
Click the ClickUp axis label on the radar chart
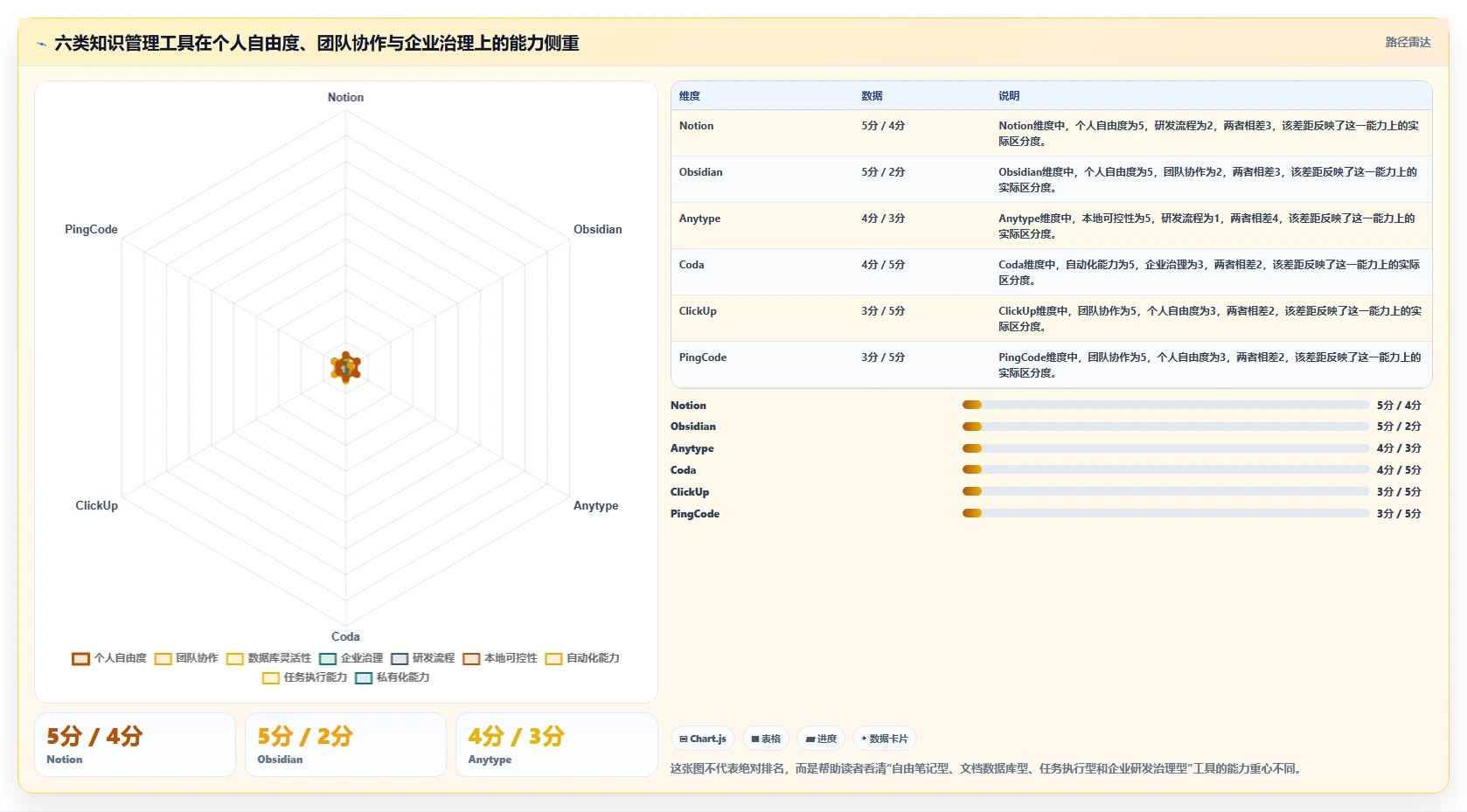point(96,505)
